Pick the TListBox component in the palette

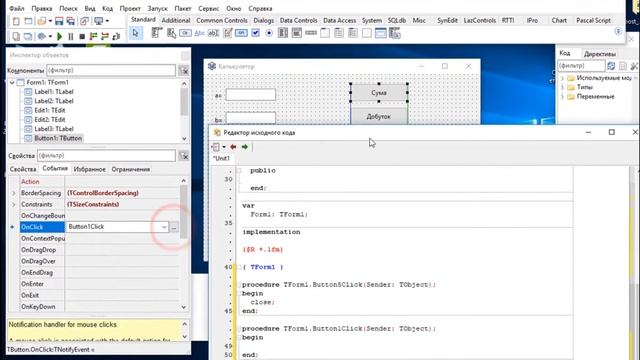283,33
